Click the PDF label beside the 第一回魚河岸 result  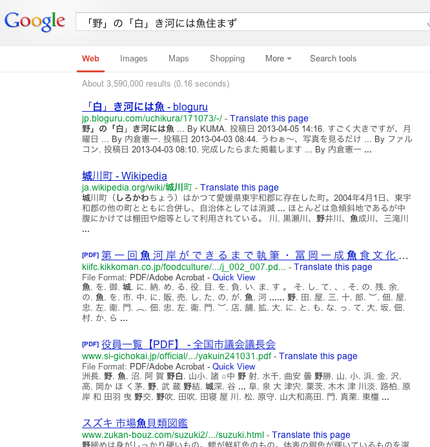(90, 255)
